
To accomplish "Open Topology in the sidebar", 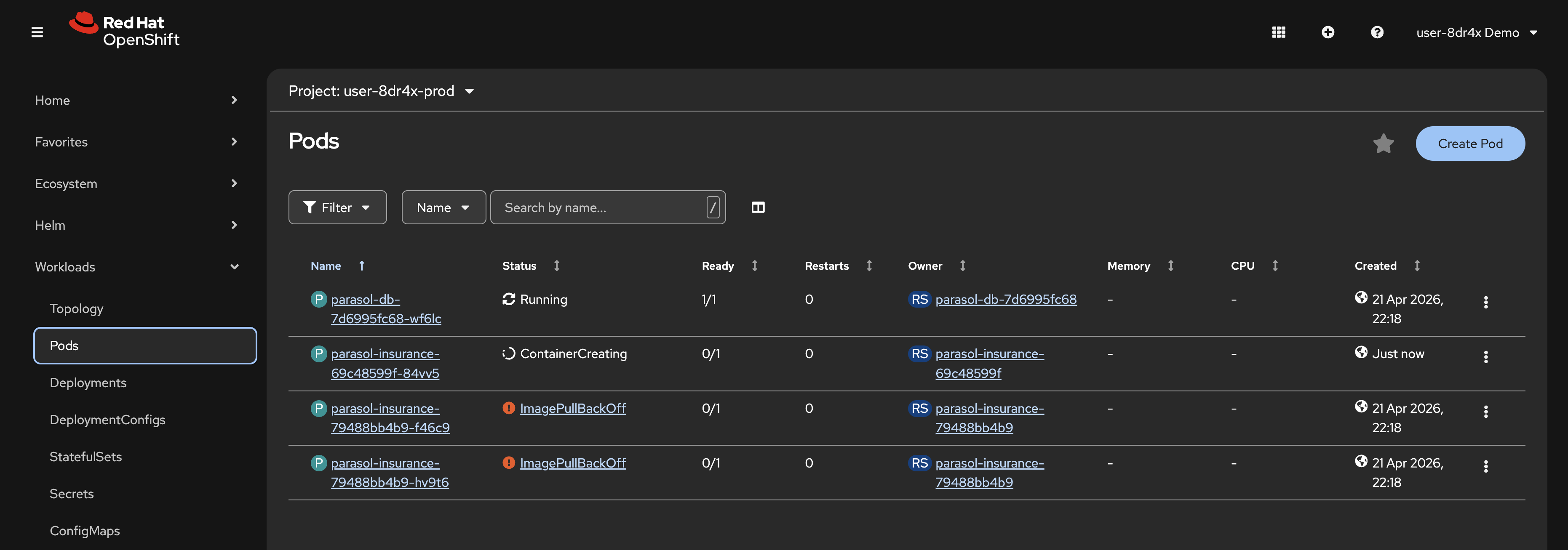I will coord(77,308).
